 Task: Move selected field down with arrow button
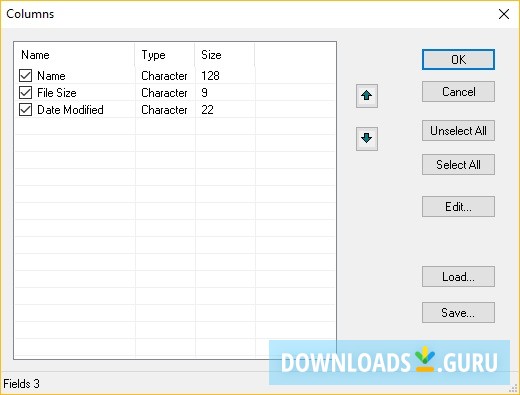pyautogui.click(x=367, y=139)
